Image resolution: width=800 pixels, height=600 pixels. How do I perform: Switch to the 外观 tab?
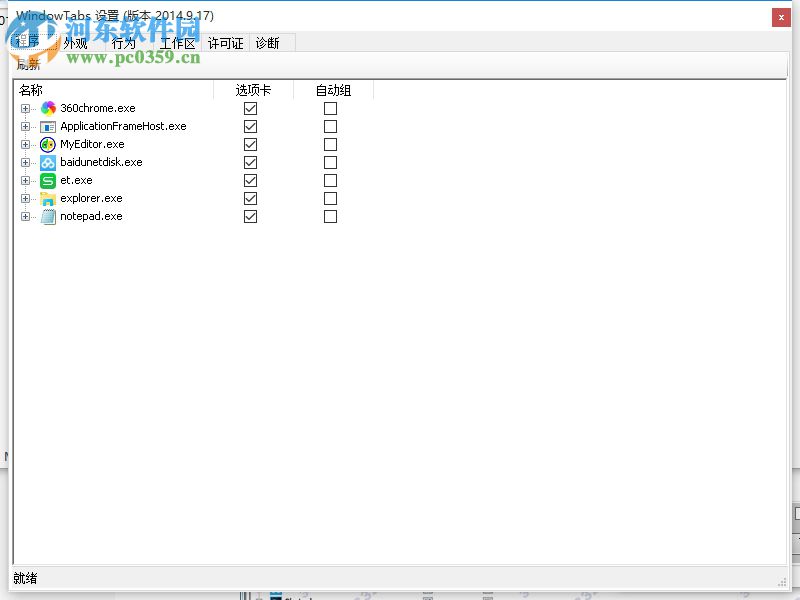point(72,43)
